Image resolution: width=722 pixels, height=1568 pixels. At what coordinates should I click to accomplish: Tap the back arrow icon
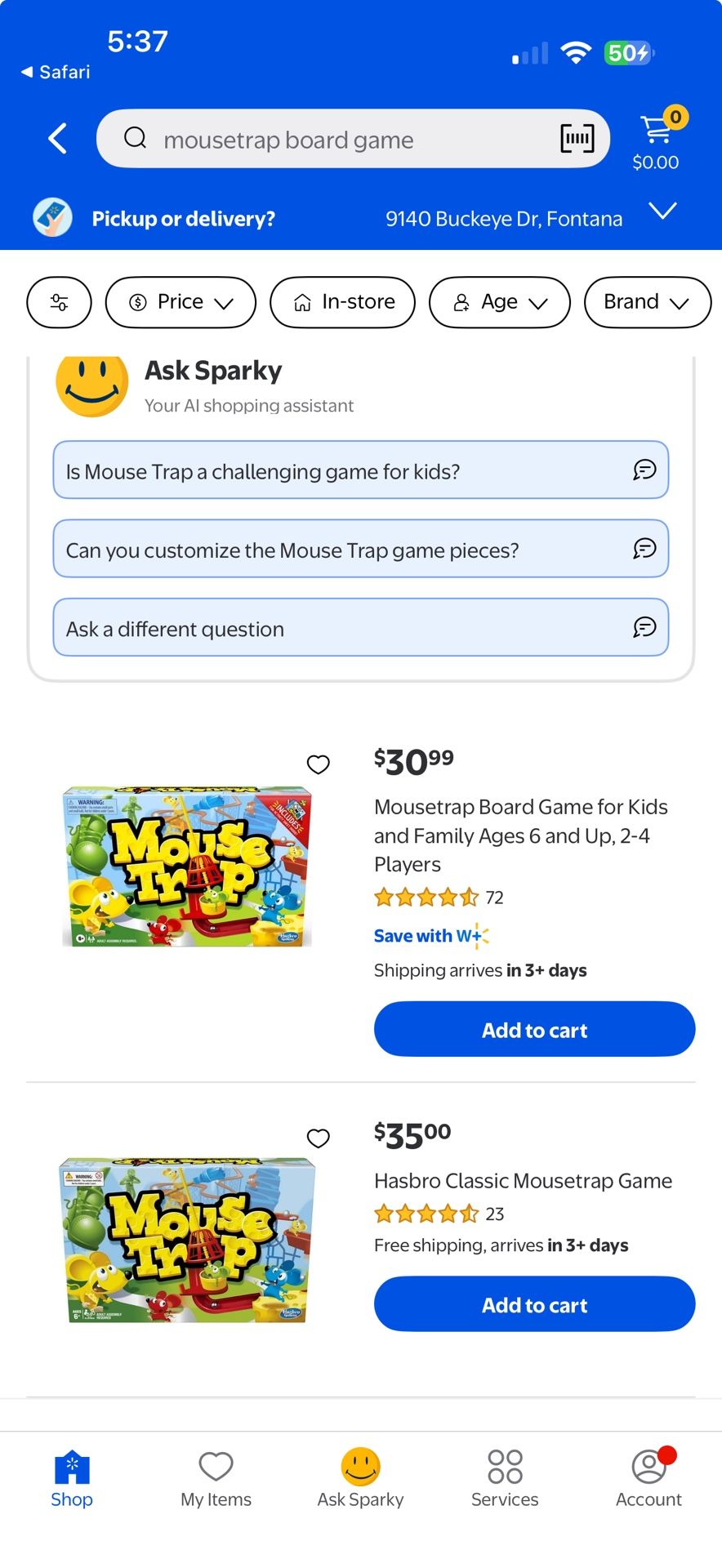57,139
